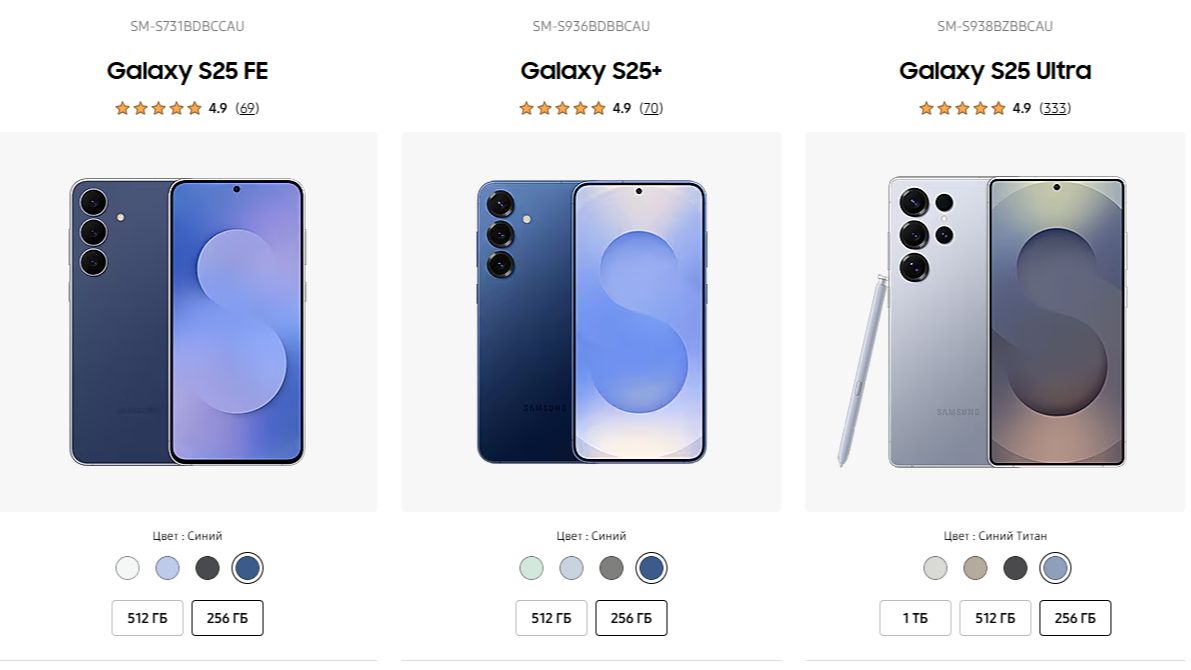Select blue titanium swatch for S25 Ultra
Image resolution: width=1191 pixels, height=670 pixels.
1055,568
